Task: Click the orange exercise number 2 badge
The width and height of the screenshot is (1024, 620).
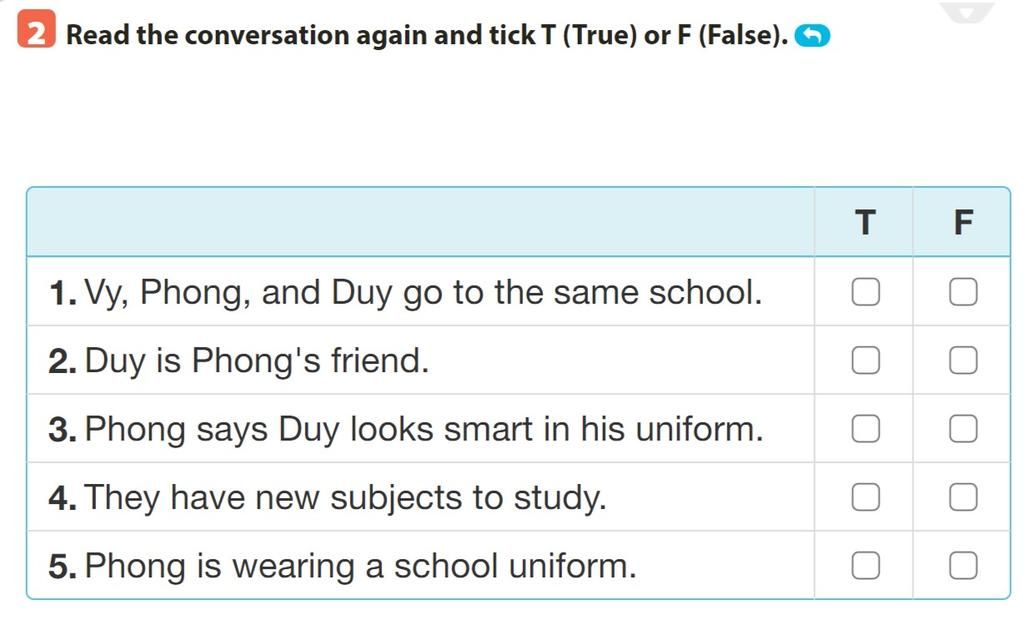Action: [36, 29]
